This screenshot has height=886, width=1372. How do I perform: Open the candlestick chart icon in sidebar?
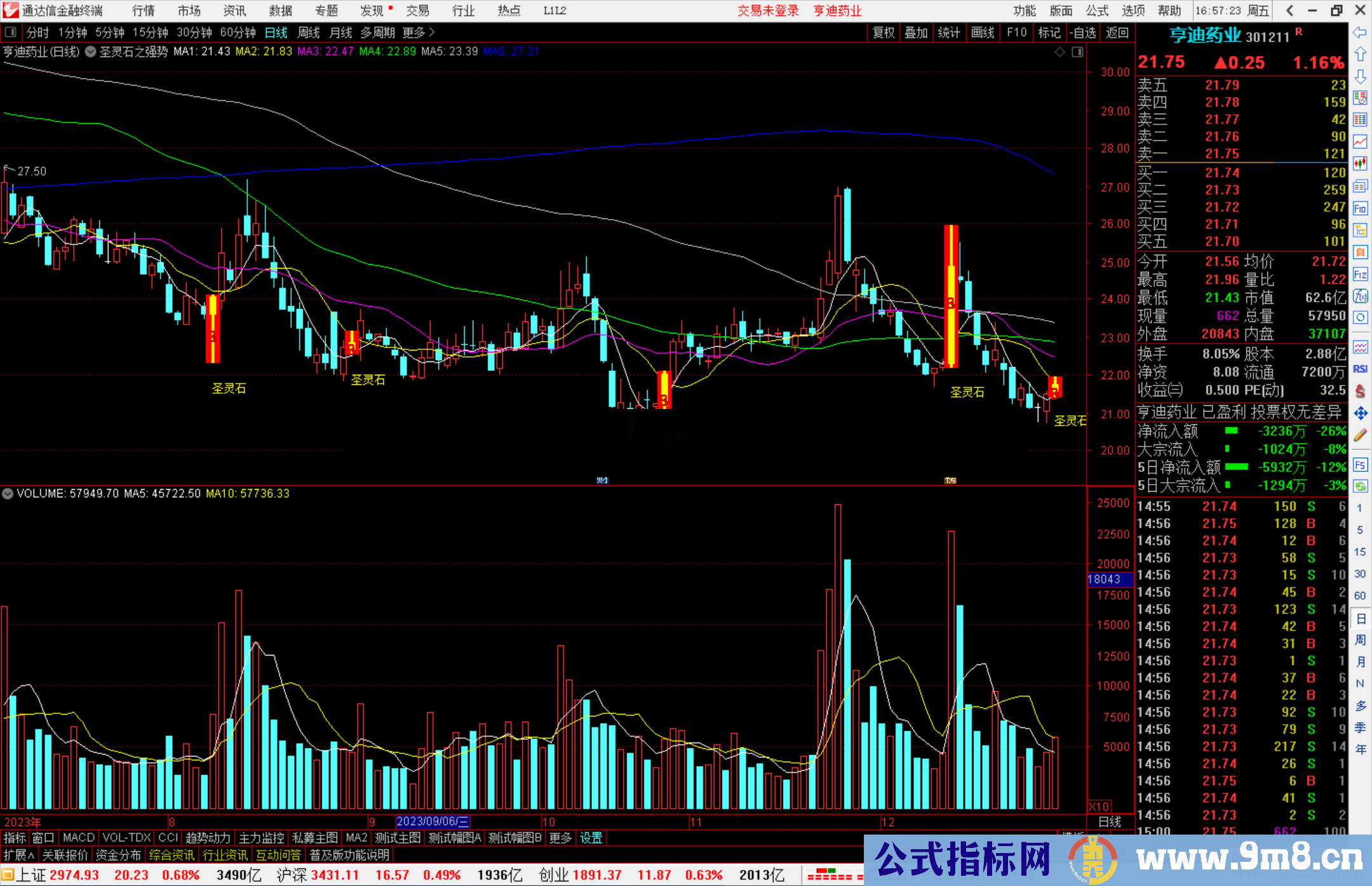(1360, 164)
